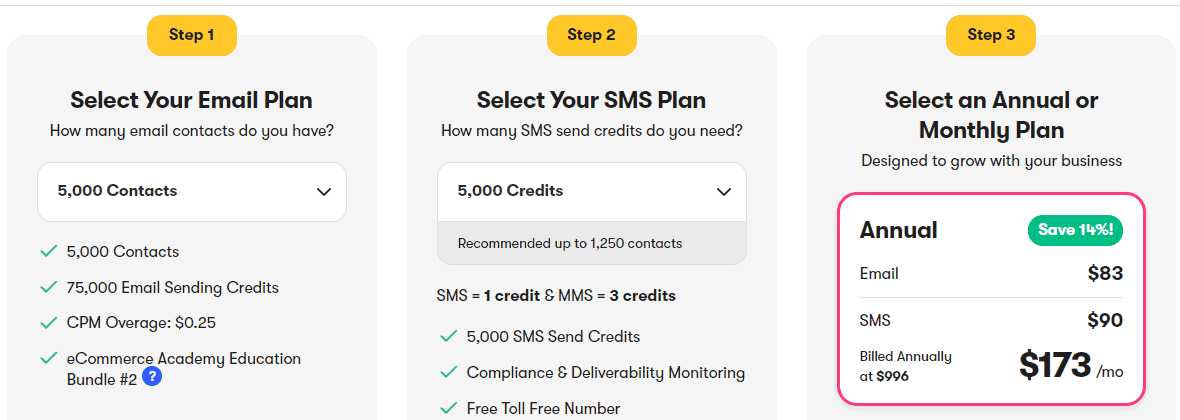Click the Save 14%! badge
1180x420 pixels.
tap(1075, 230)
